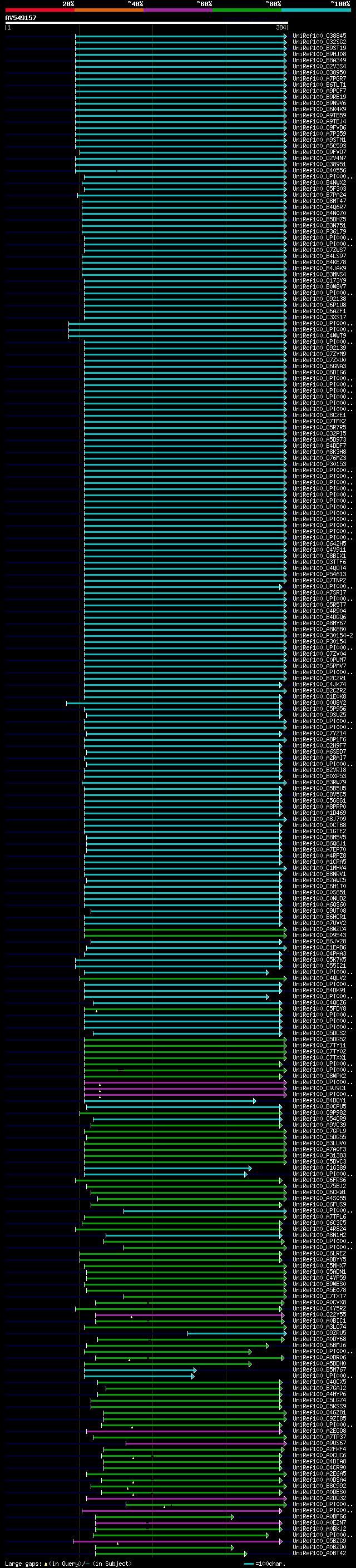The height and width of the screenshot is (1568, 356).
Task: Open last hit UniRef100_A0BT42
Action: (319, 1554)
